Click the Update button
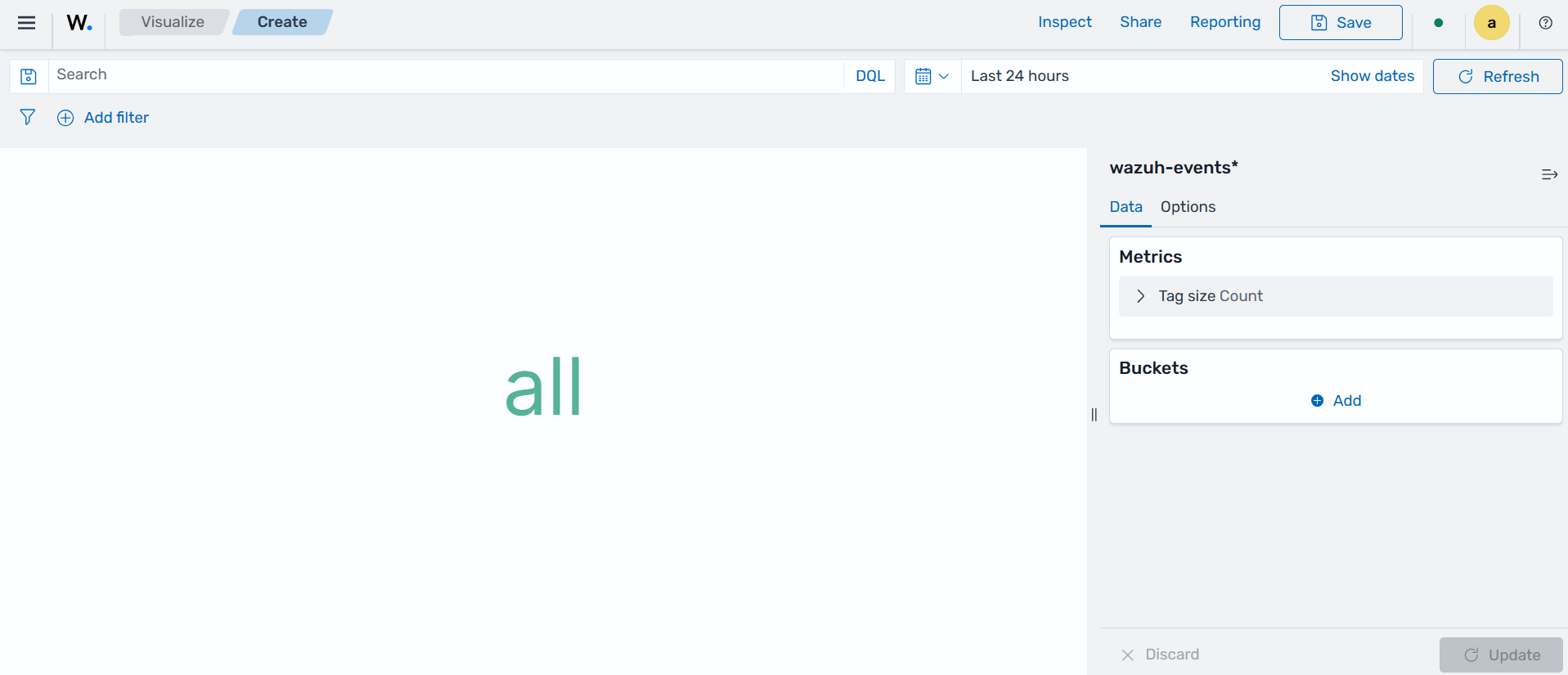 pos(1501,655)
